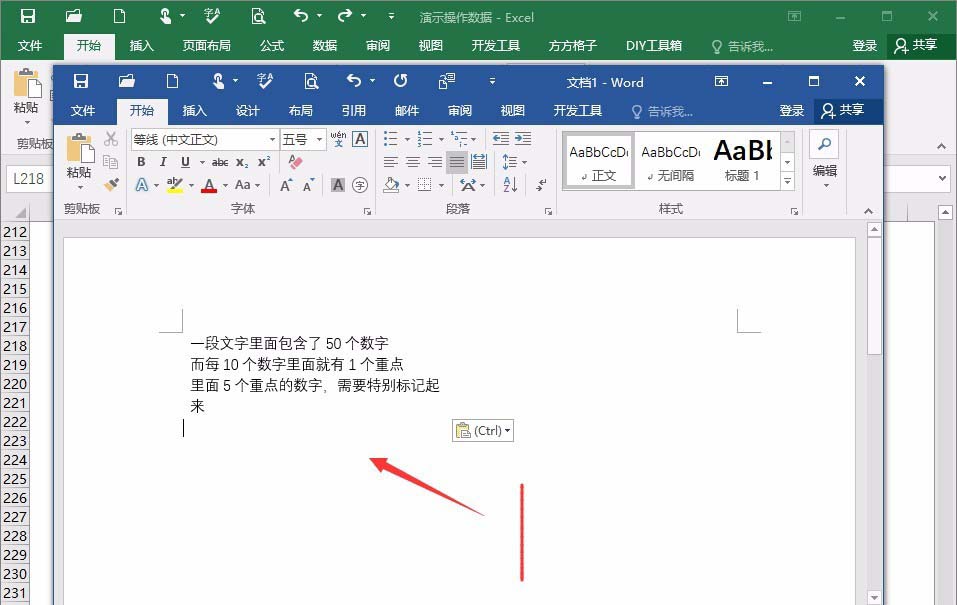Click Word 告诉我 search field
957x605 pixels.
[x=663, y=111]
